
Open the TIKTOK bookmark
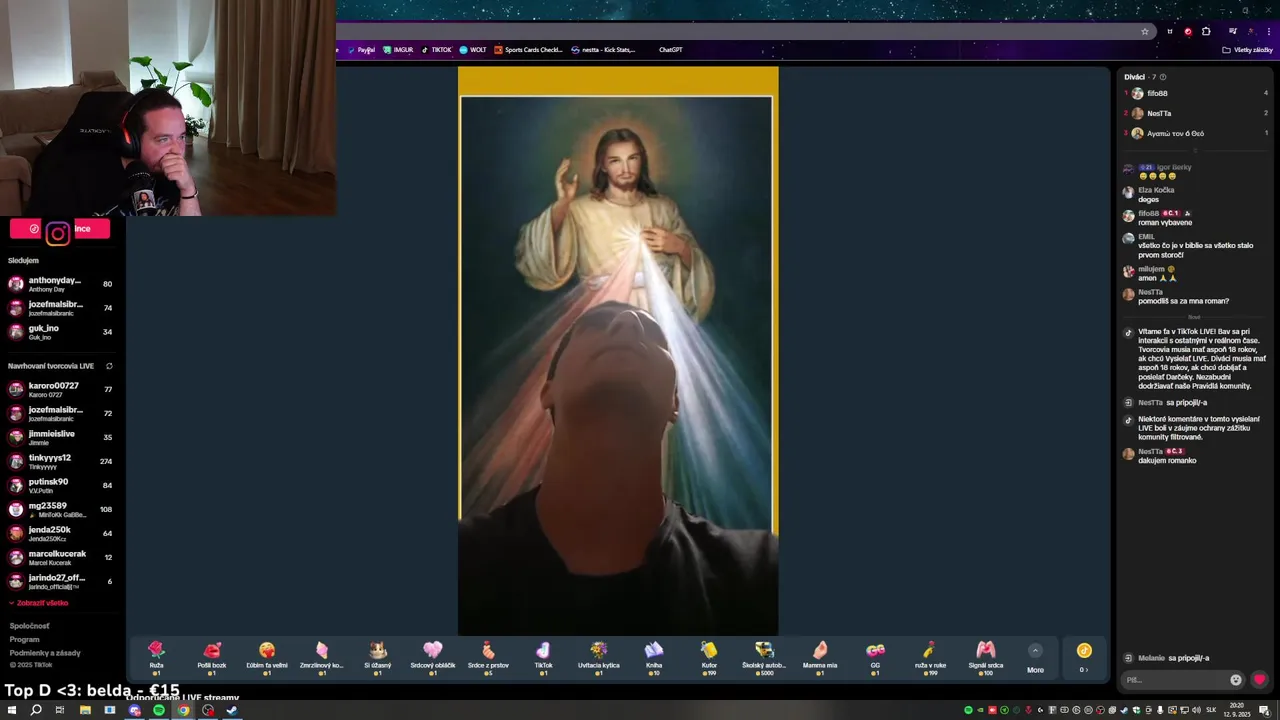[x=436, y=49]
